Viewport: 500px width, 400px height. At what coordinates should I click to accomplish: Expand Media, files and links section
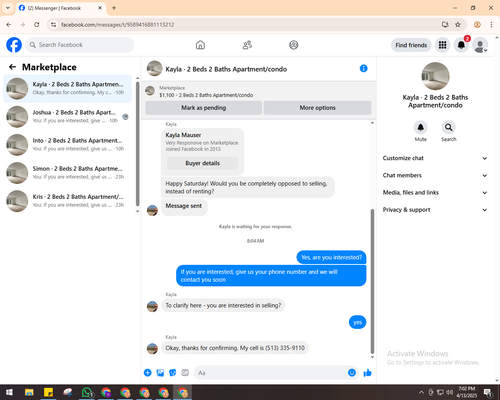point(435,192)
